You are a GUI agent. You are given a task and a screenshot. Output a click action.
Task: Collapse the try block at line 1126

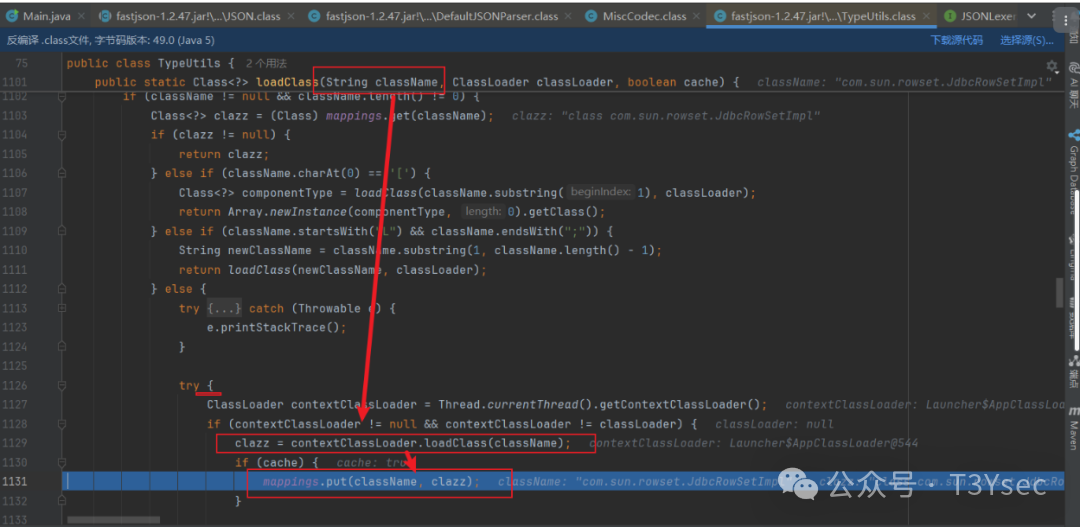[x=61, y=386]
